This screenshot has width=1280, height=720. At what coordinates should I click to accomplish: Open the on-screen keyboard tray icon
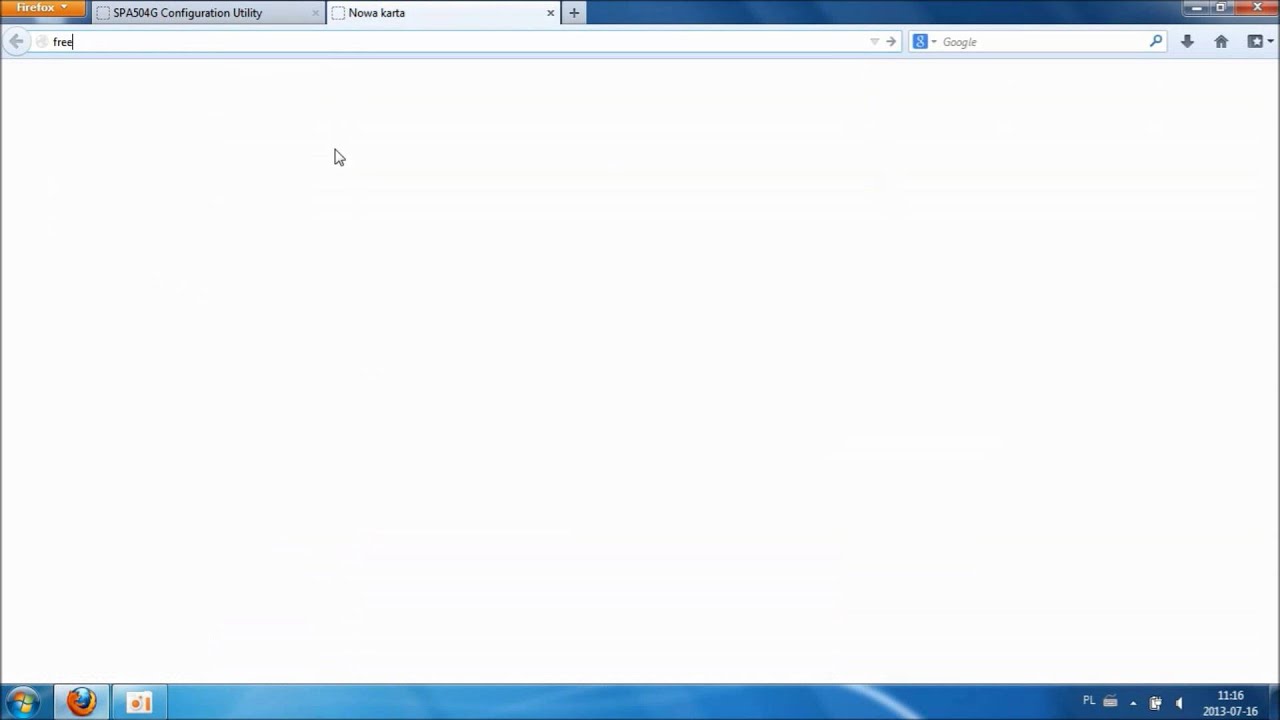click(x=1110, y=702)
